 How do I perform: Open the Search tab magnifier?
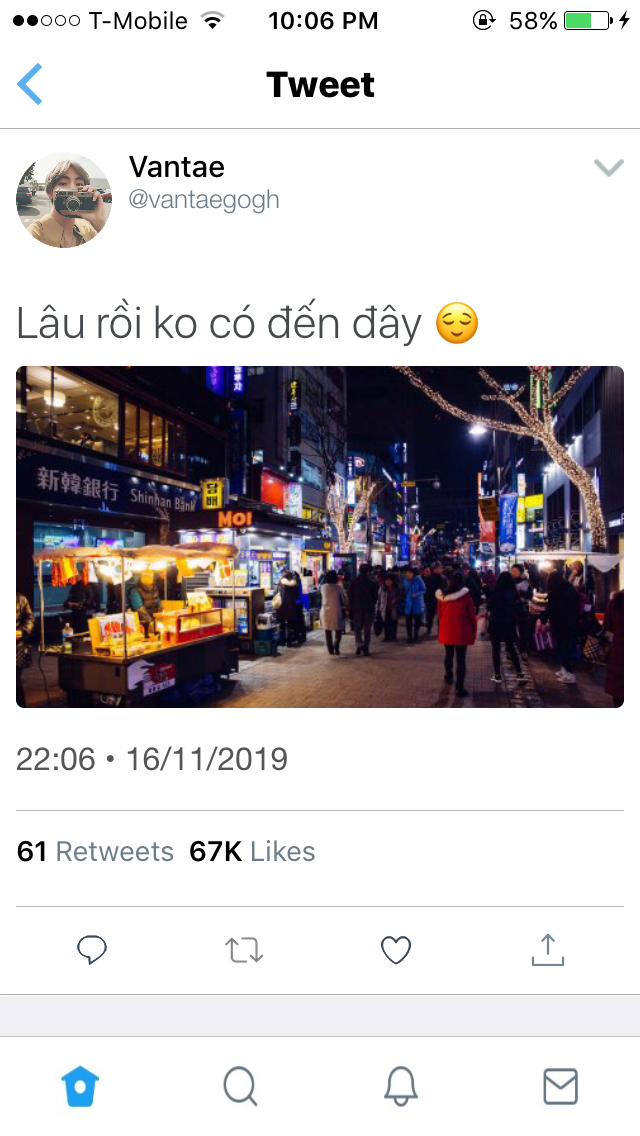tap(240, 1087)
